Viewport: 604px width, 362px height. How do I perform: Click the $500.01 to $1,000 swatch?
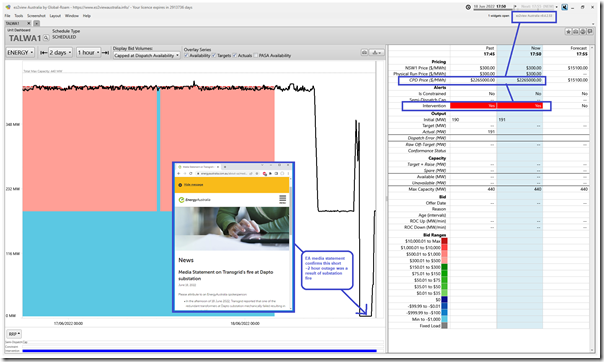pyautogui.click(x=445, y=254)
